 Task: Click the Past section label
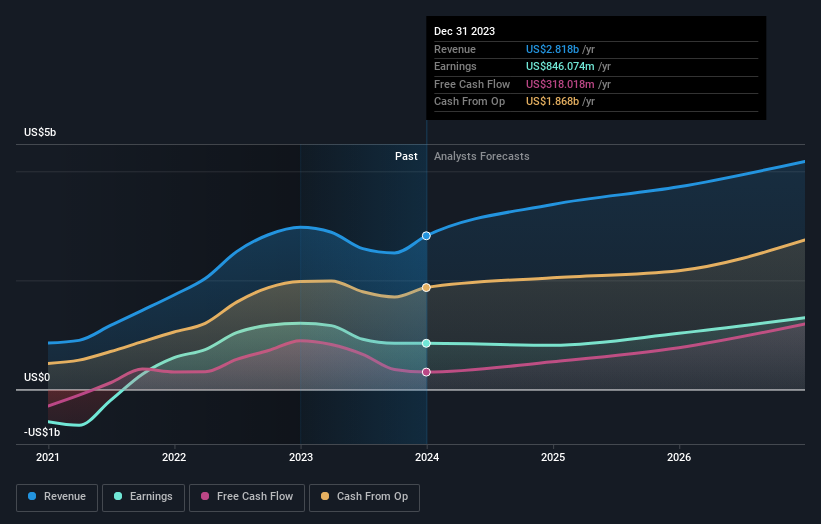[x=406, y=157]
